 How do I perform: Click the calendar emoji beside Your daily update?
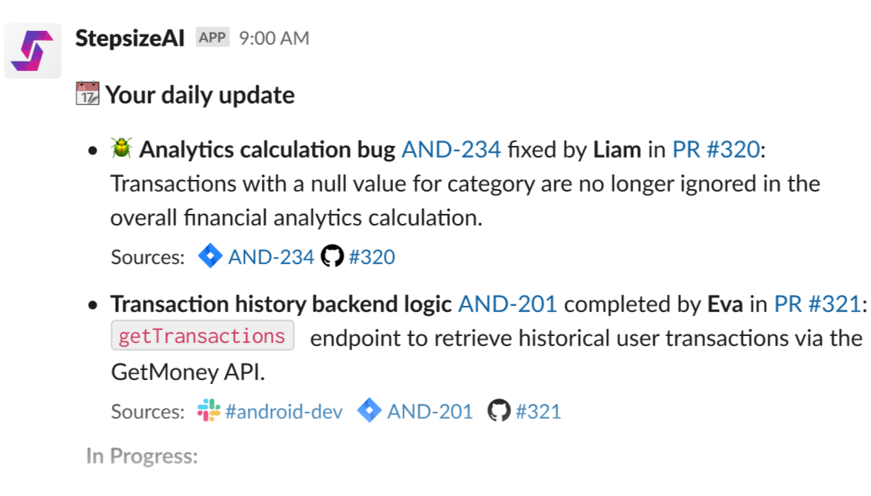click(x=88, y=95)
